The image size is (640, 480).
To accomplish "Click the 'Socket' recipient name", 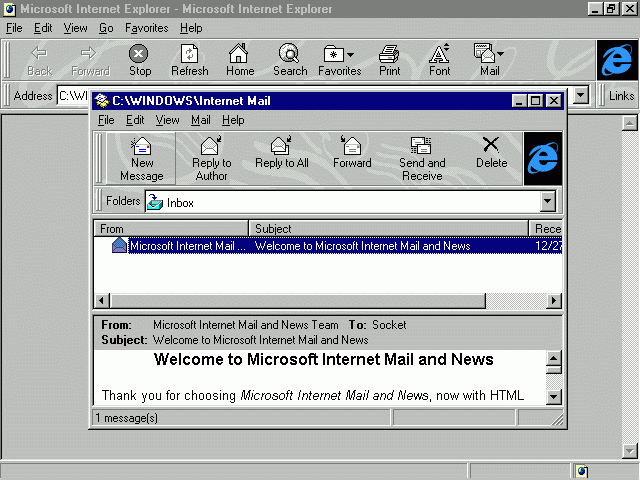I will coord(389,325).
